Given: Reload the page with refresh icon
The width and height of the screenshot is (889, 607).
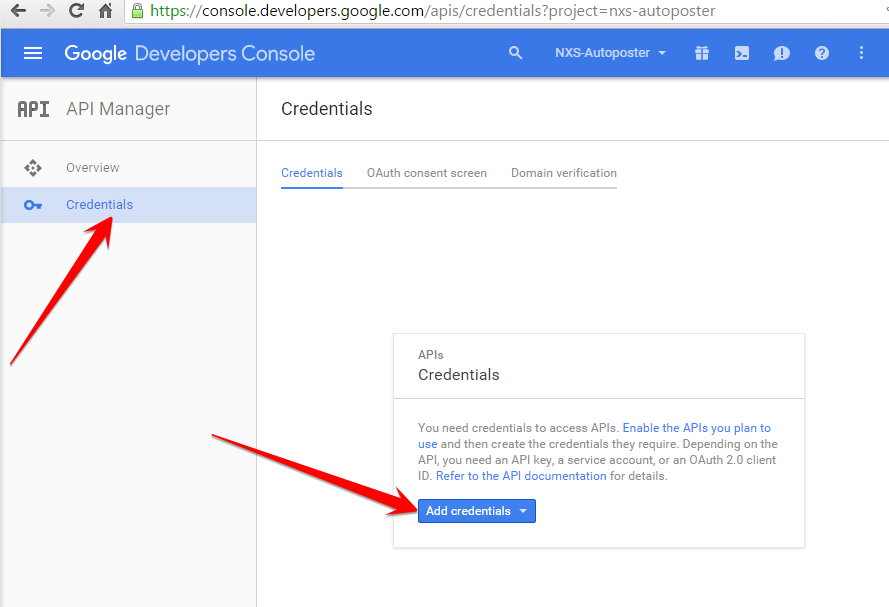Looking at the screenshot, I should pos(77,10).
